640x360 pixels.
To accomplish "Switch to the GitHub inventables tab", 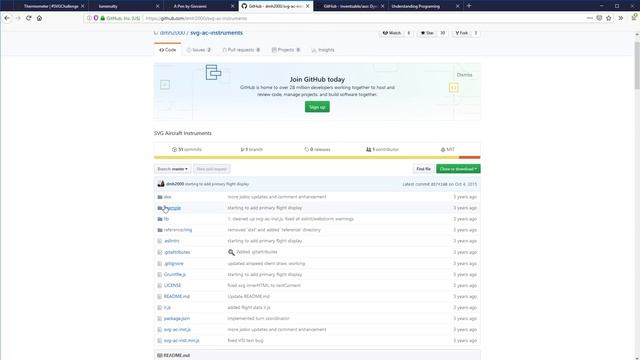I will coord(350,6).
